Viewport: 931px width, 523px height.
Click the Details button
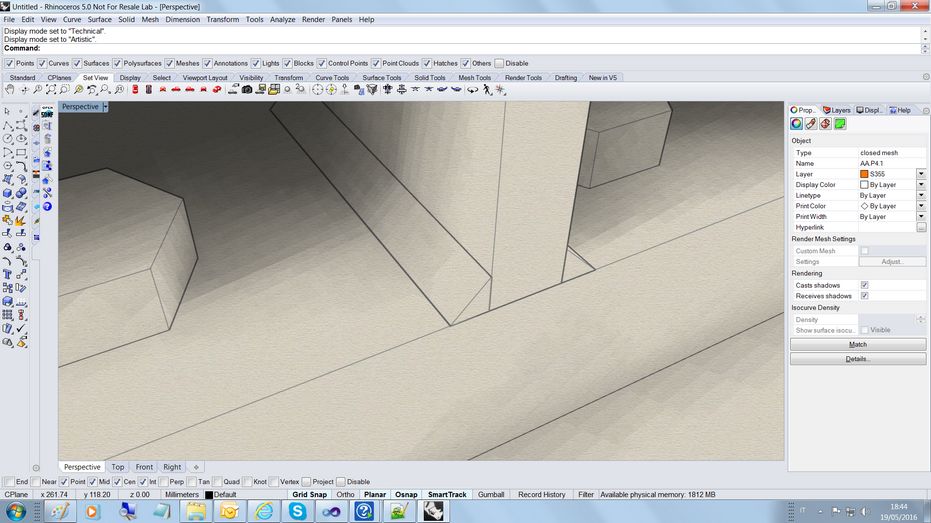858,359
